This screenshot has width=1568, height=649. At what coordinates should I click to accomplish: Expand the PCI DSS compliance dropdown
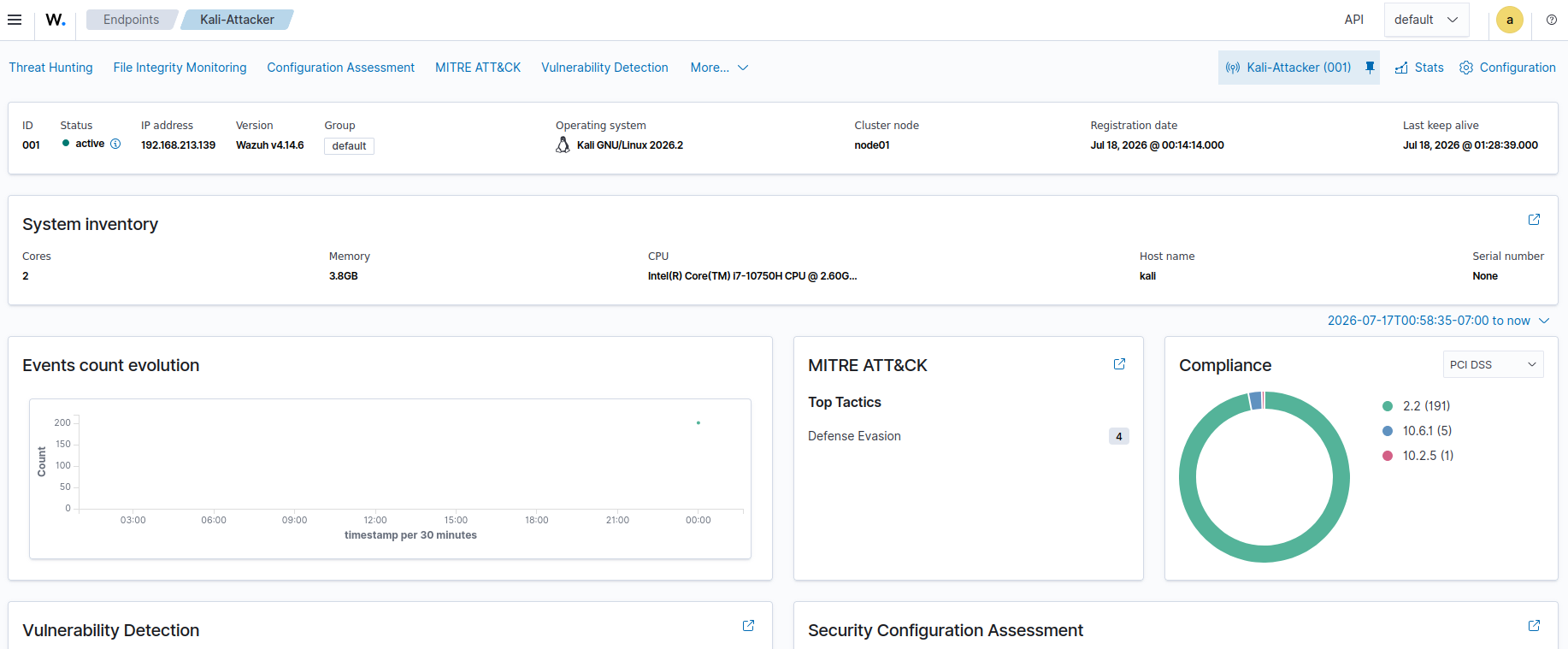tap(1493, 364)
